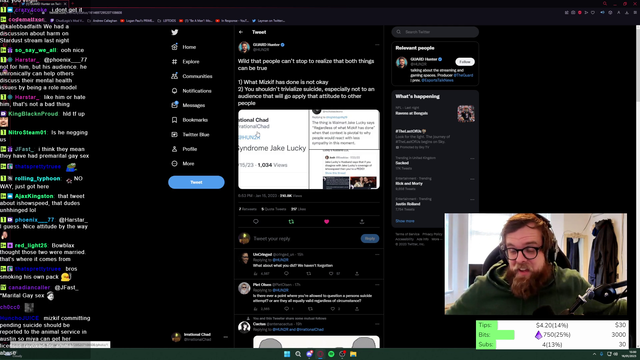Click the comment icon on UnCringed's reply
Image resolution: width=640 pixels, height=360 pixels.
click(286, 273)
